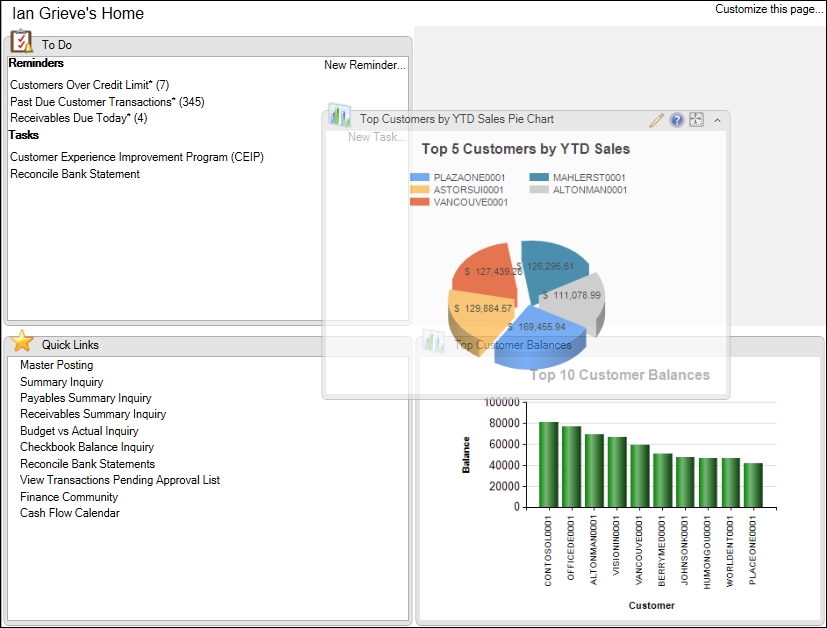Open Master Posting quick link

point(56,365)
